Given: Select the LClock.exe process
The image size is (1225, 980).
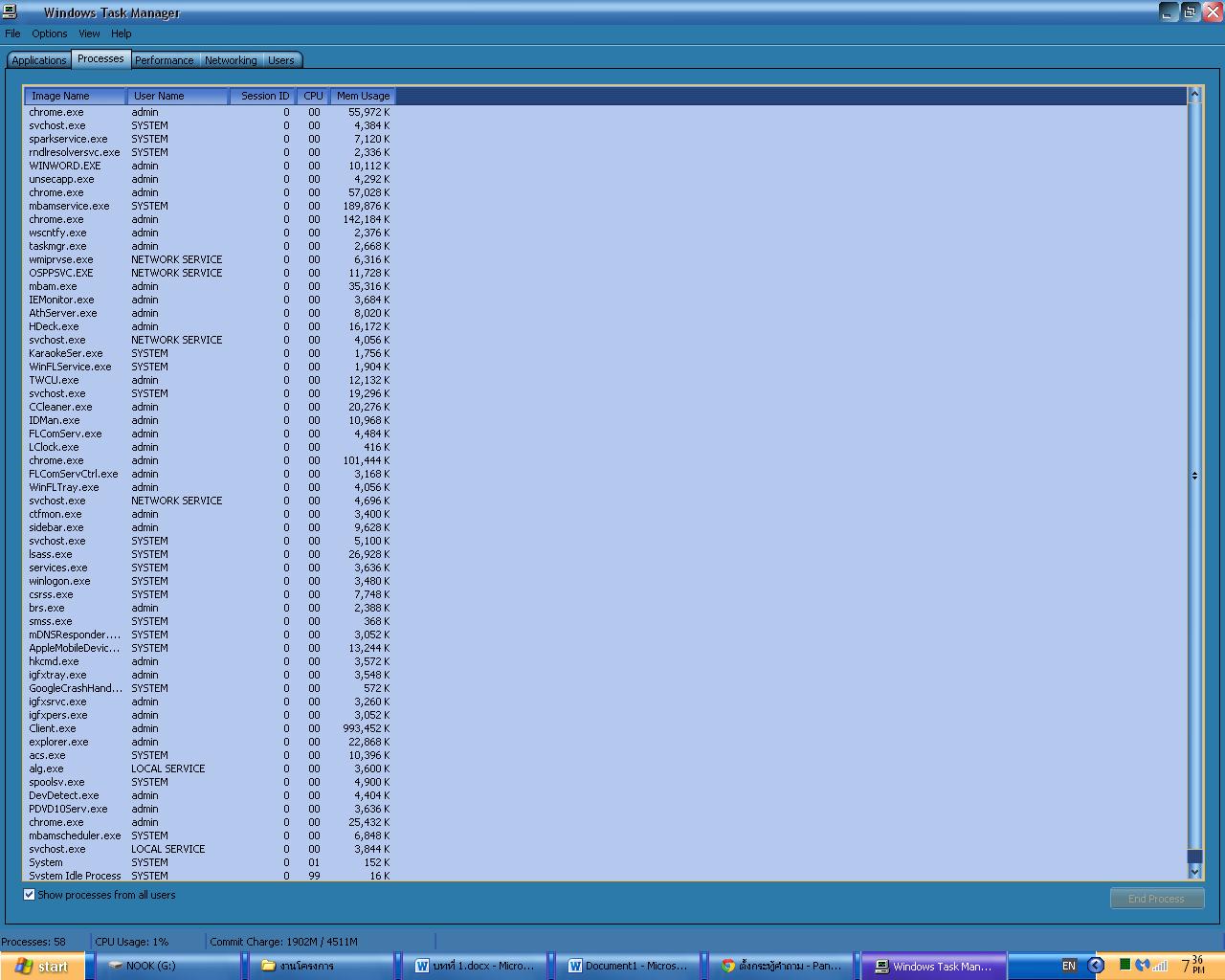Looking at the screenshot, I should pos(209,447).
